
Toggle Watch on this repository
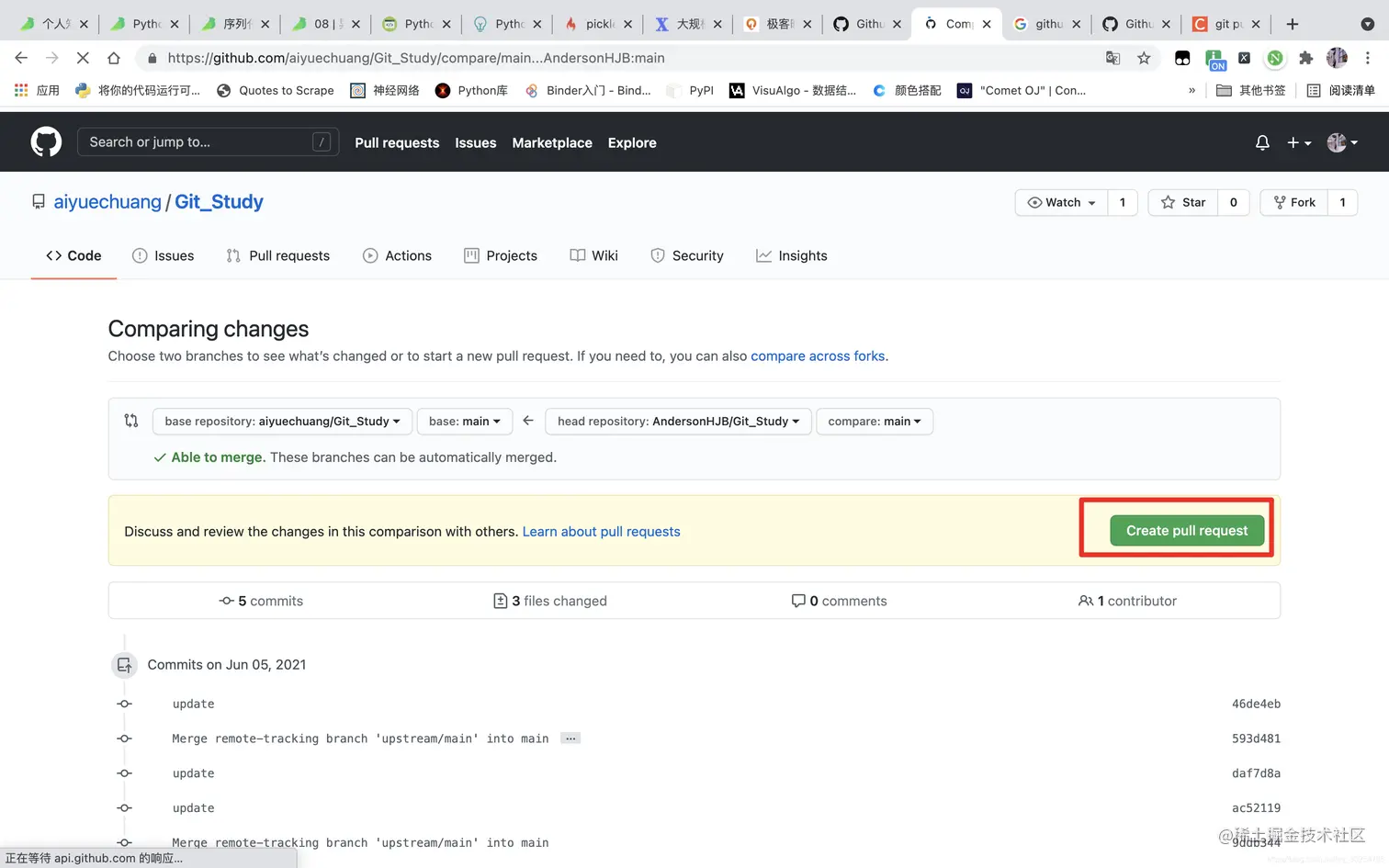[1061, 202]
